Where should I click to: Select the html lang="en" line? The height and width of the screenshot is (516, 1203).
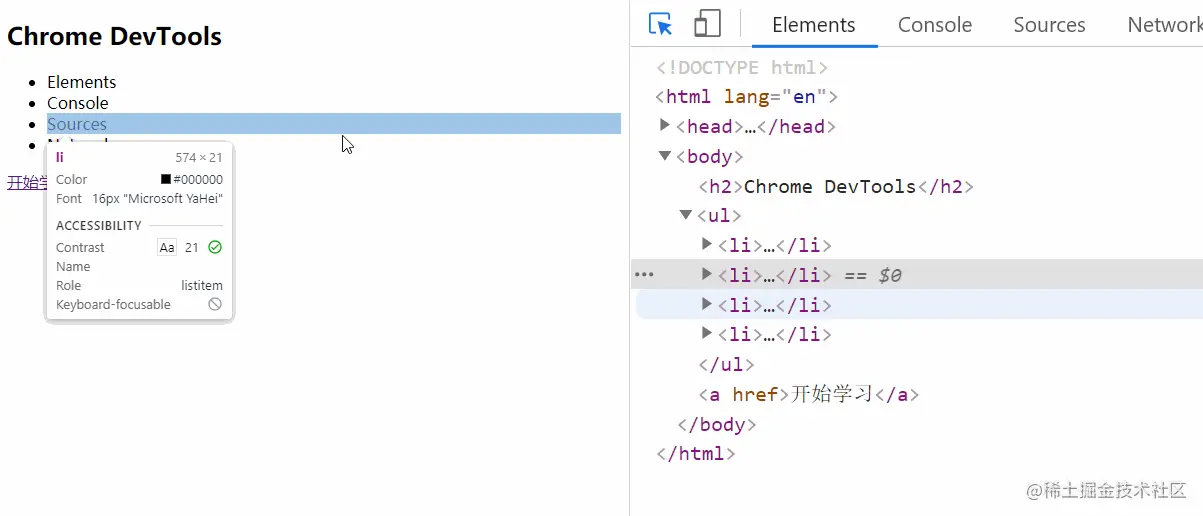point(746,97)
